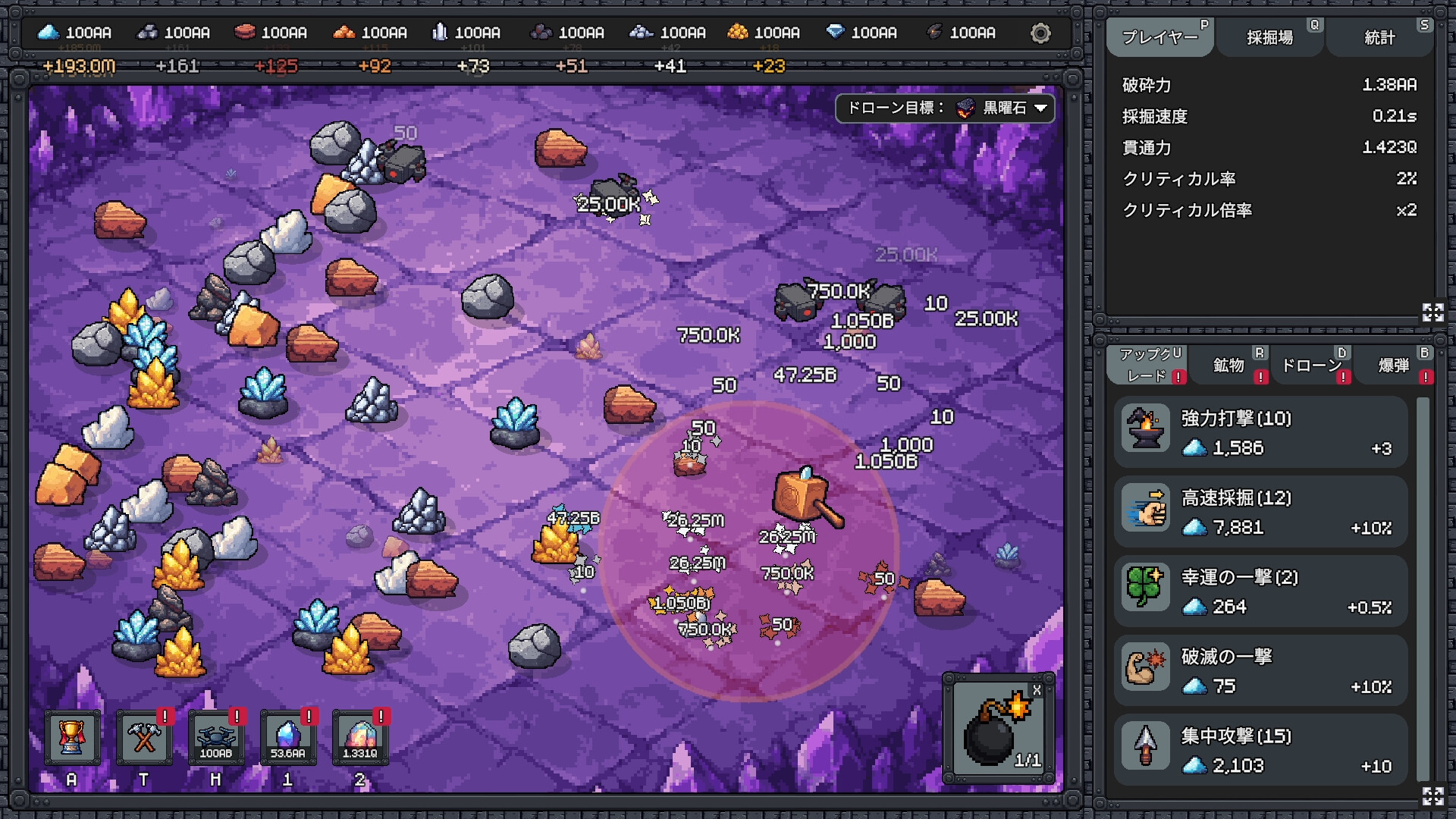Open the ドローン tab
1456x819 pixels.
[x=1312, y=366]
